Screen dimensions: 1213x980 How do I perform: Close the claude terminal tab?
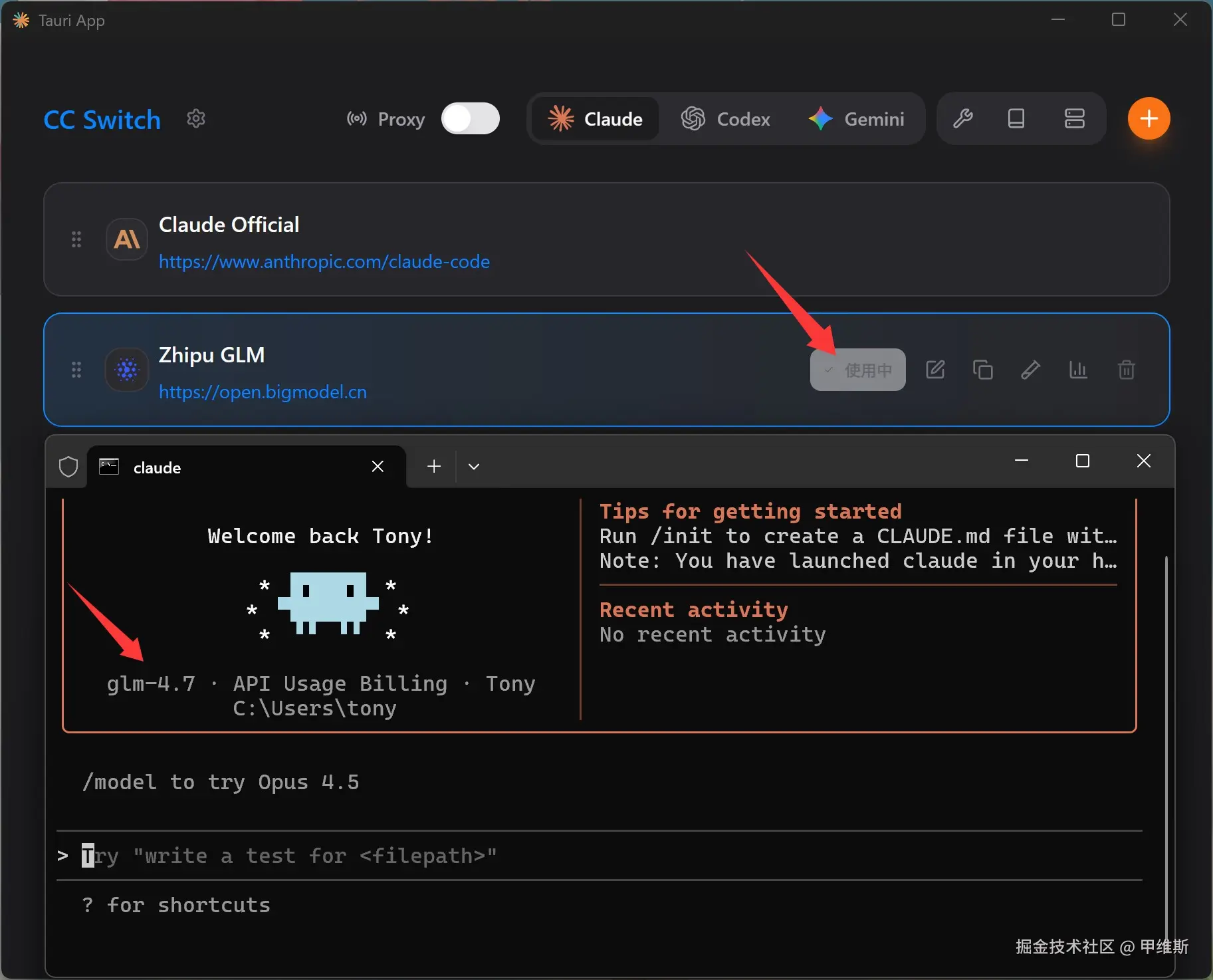[x=378, y=467]
